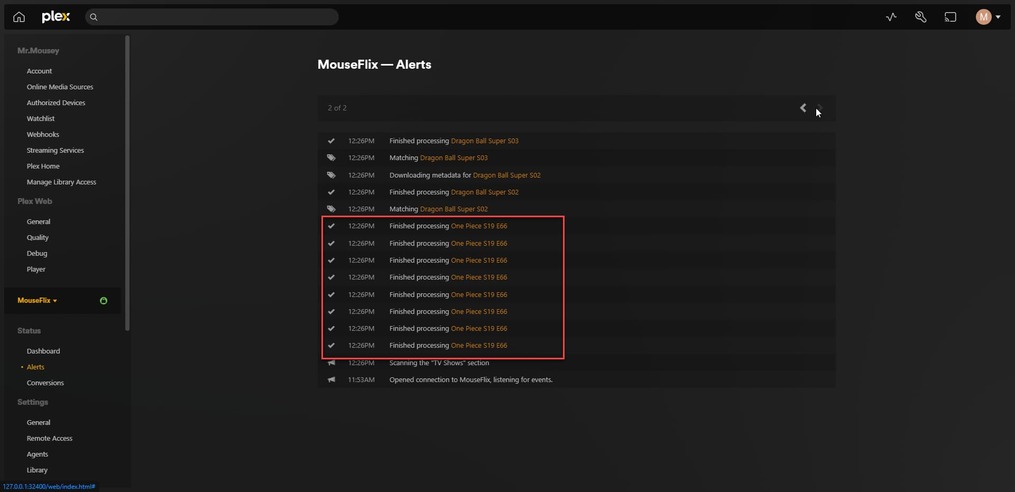This screenshot has height=492, width=1015.
Task: Open the Cast player icon
Action: (x=950, y=17)
